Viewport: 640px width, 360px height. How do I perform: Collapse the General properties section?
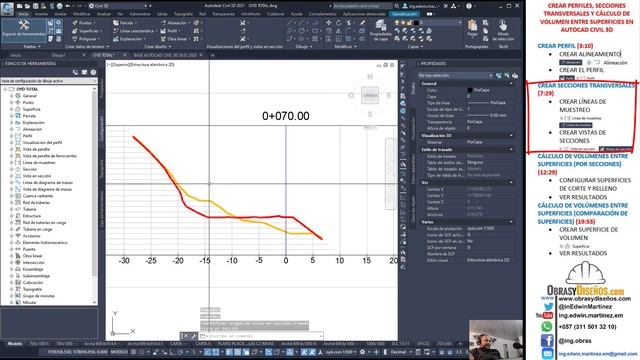[x=511, y=83]
